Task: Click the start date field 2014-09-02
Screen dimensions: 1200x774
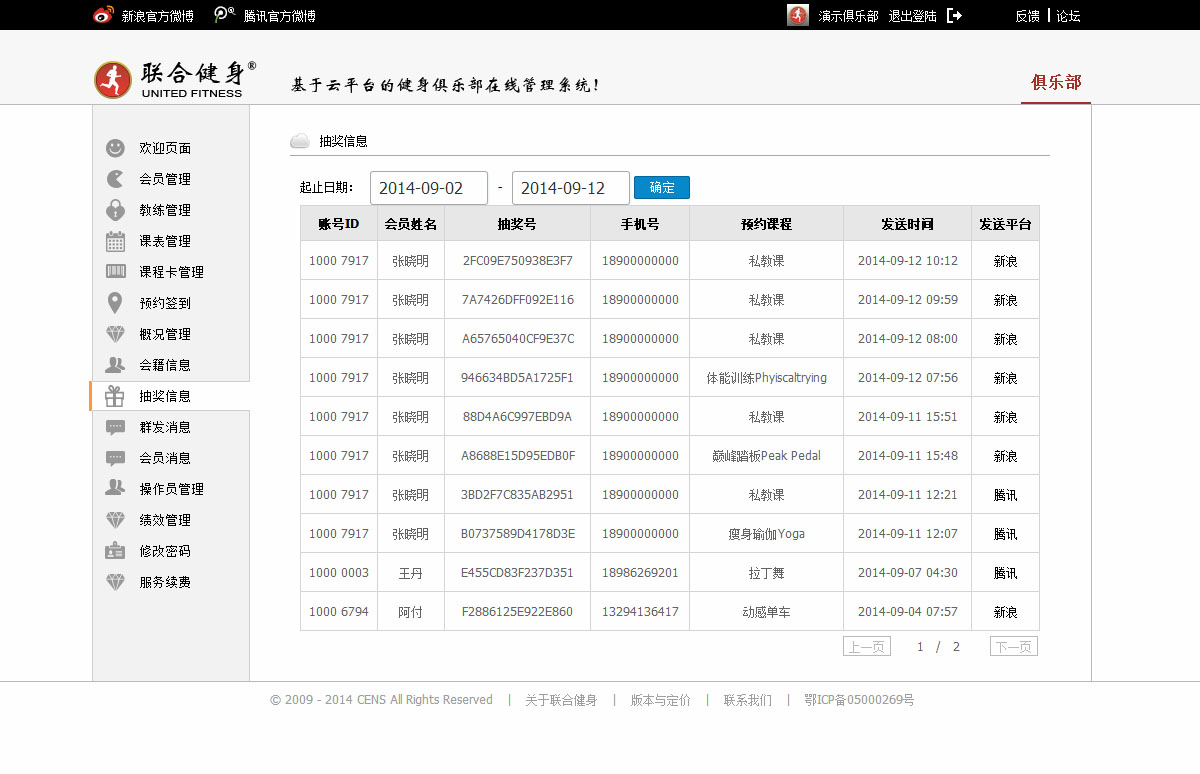Action: [428, 188]
